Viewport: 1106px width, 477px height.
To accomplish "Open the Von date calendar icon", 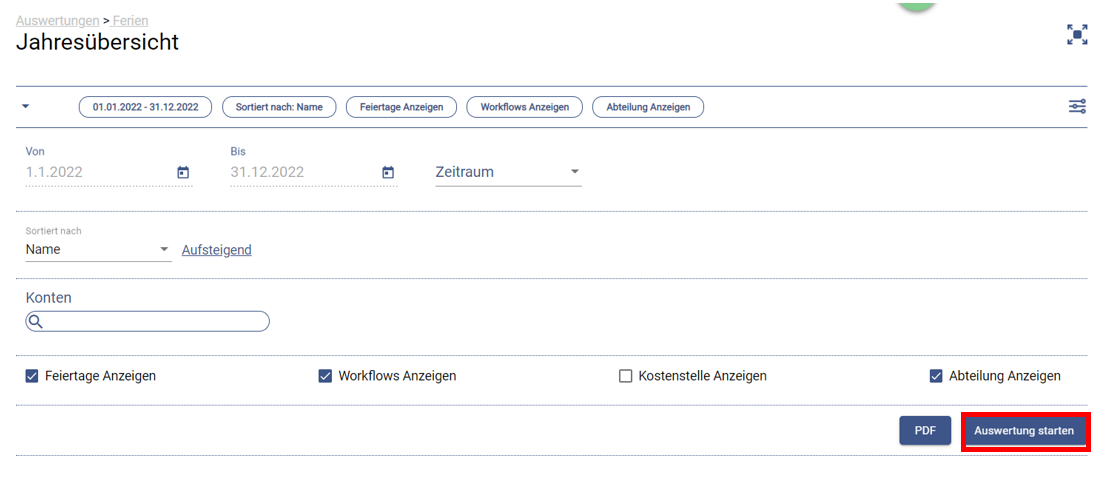I will [x=183, y=172].
